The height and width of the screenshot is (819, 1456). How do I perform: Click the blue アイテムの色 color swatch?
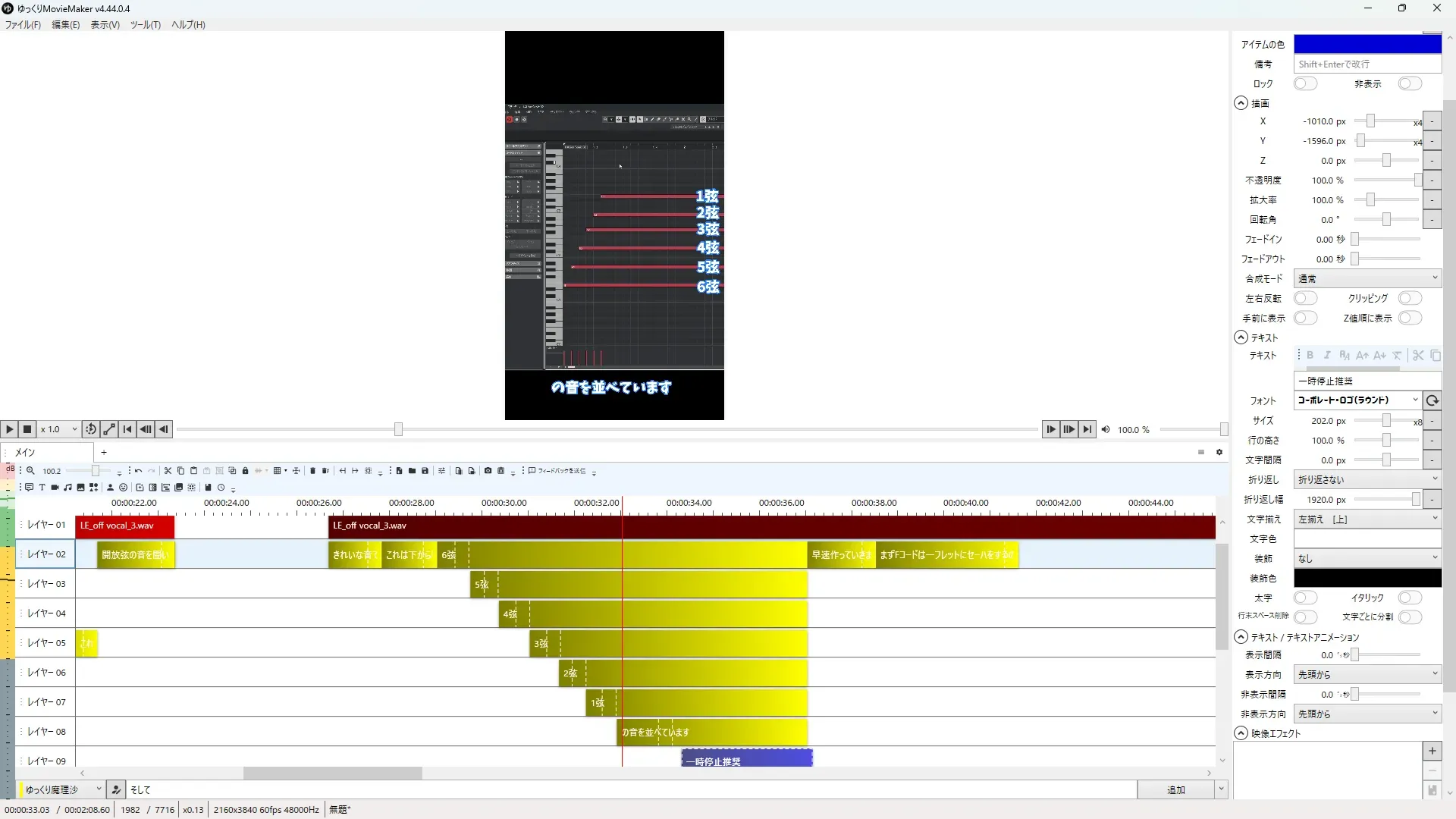point(1367,44)
